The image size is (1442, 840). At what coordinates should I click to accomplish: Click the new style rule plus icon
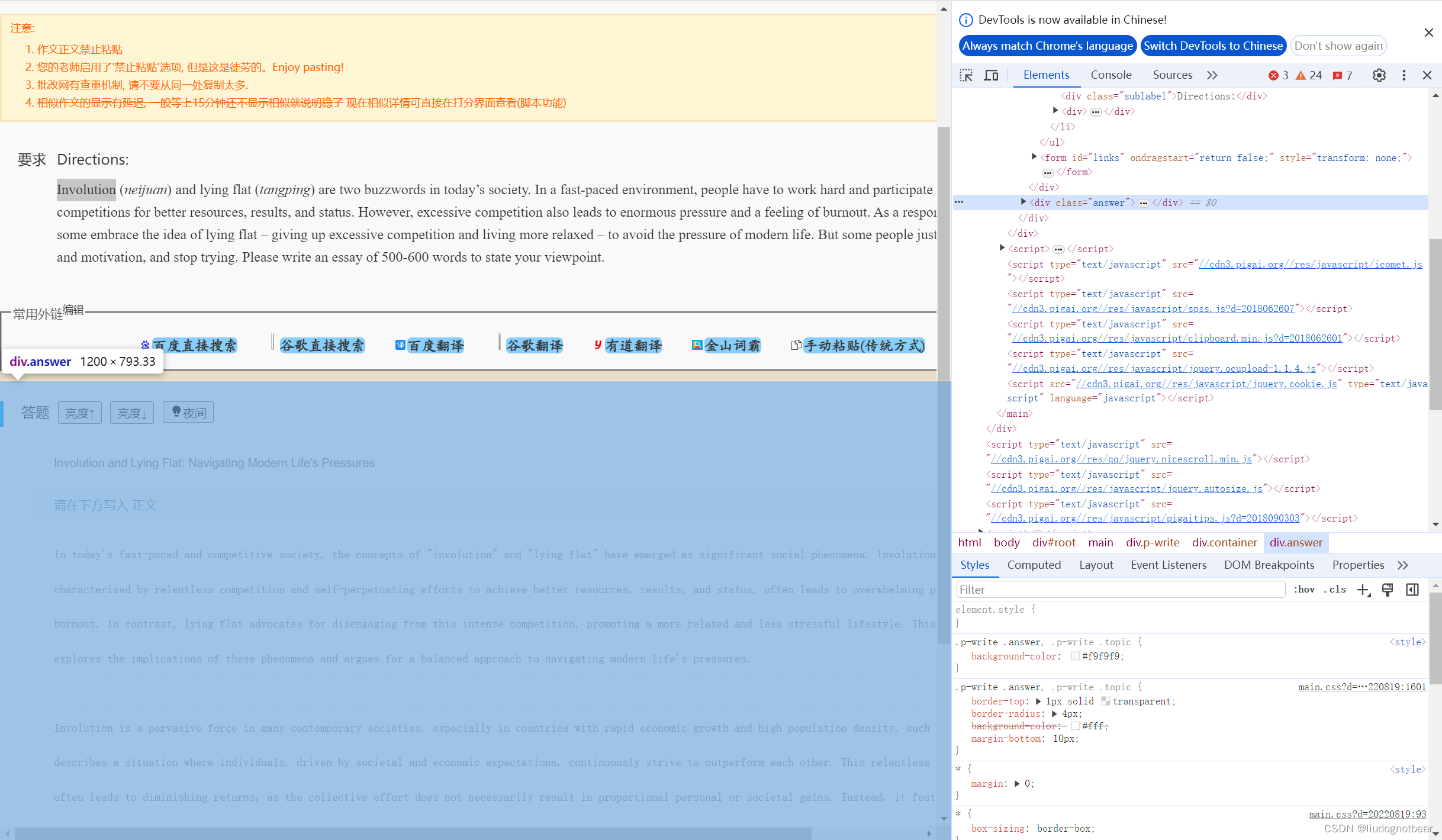(1363, 590)
